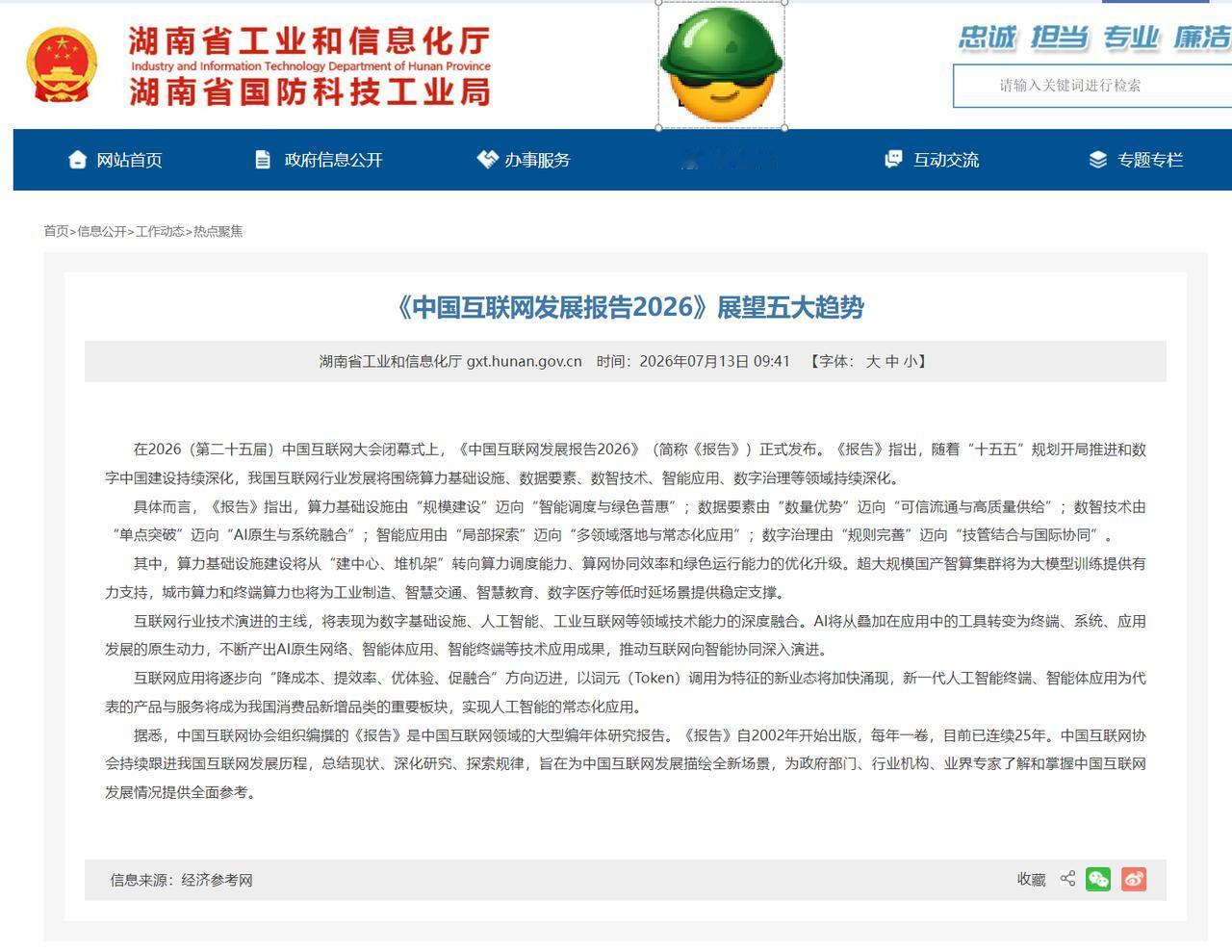Click the share icon beside 收藏

1067,879
